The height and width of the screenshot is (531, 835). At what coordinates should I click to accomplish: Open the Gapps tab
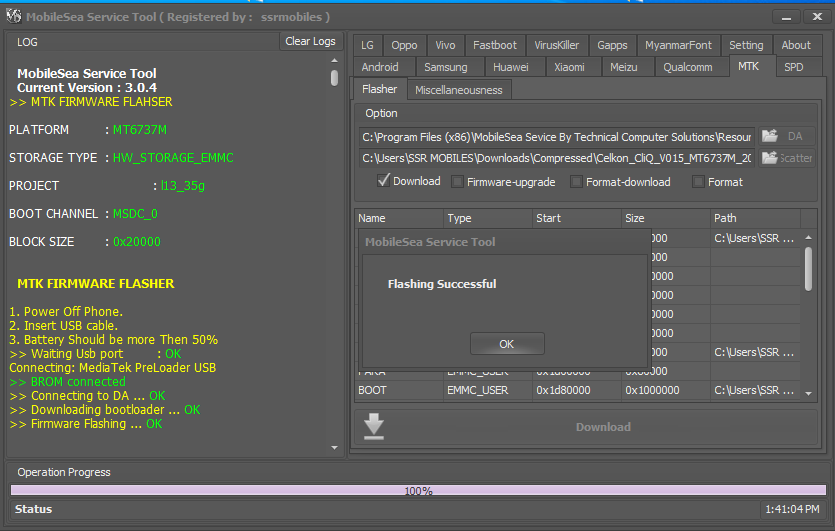(612, 45)
